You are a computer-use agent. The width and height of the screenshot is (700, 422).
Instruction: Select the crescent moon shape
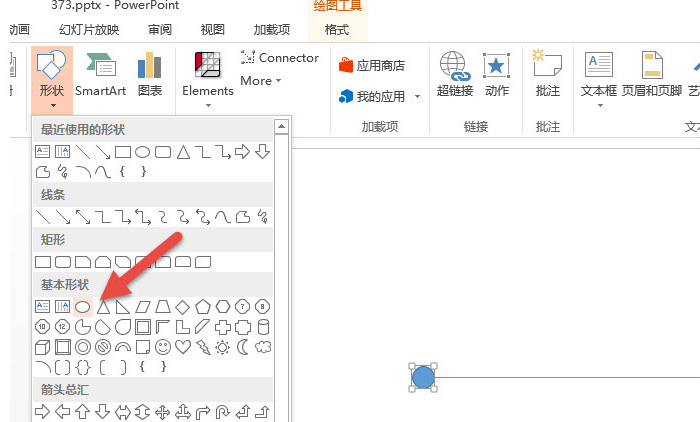pos(243,347)
